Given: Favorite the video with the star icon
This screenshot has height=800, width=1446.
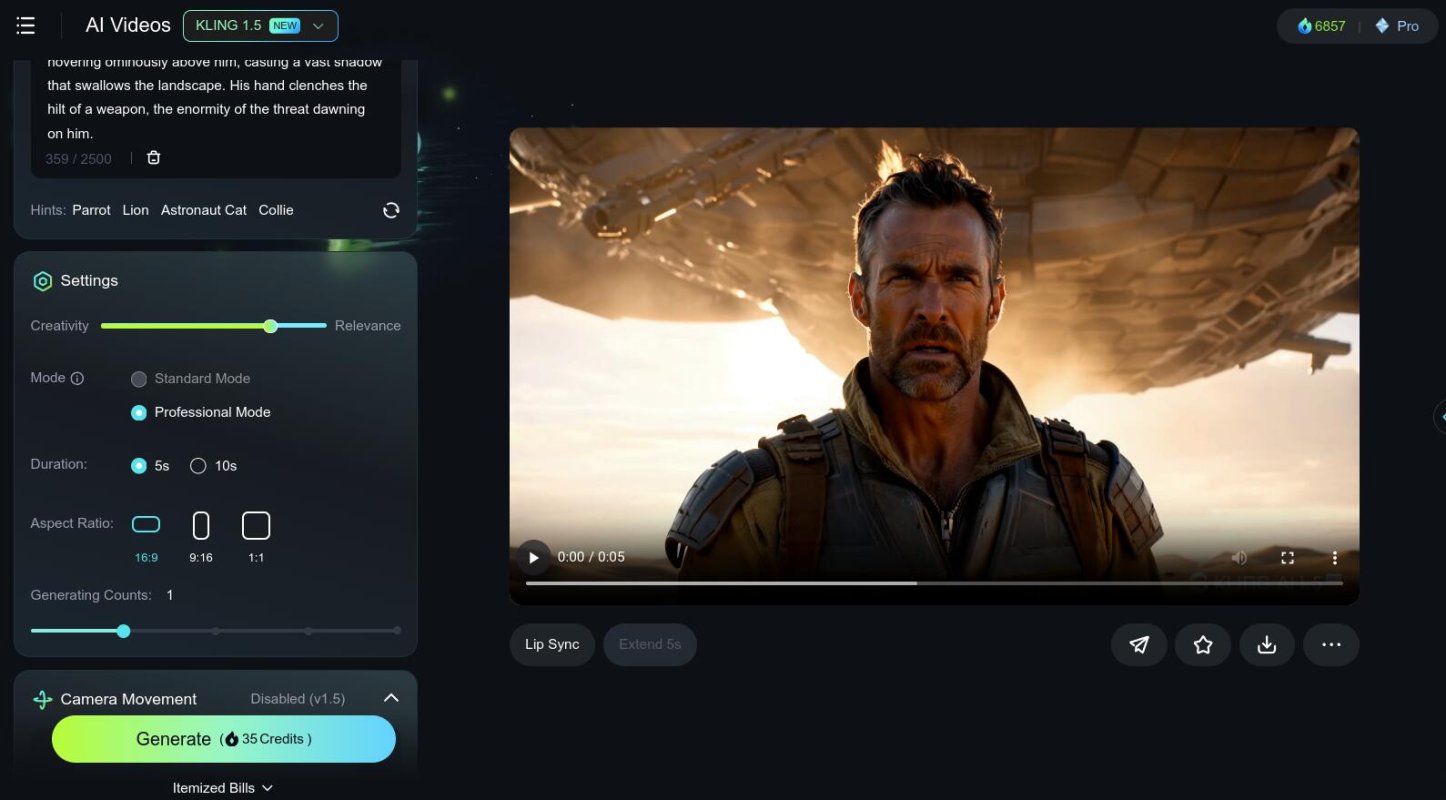Looking at the screenshot, I should (1203, 645).
